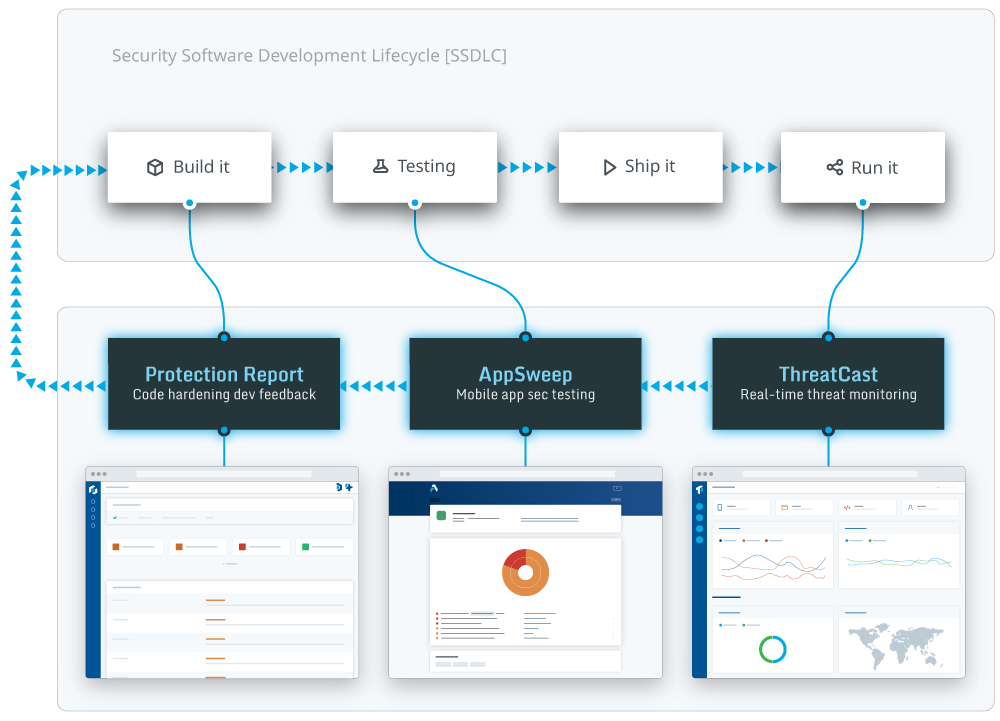Click the orange donut chart in AppSweep dashboard
This screenshot has height=721, width=1000.
click(526, 572)
